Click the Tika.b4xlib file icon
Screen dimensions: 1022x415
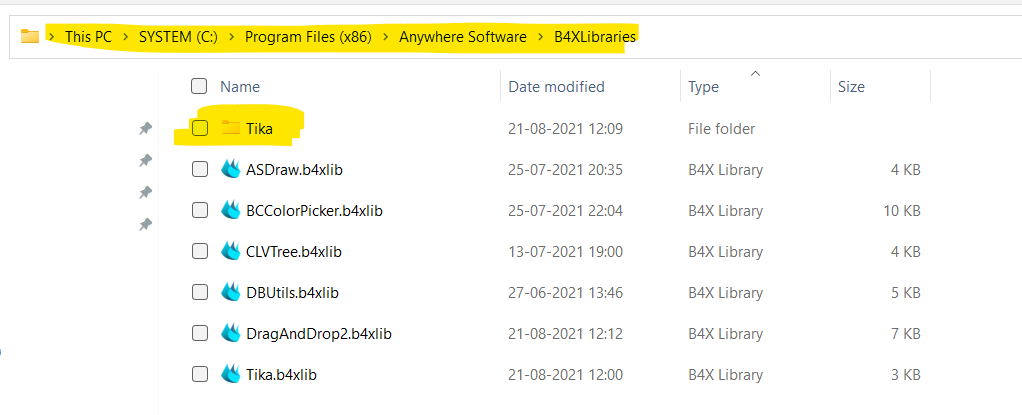point(231,374)
